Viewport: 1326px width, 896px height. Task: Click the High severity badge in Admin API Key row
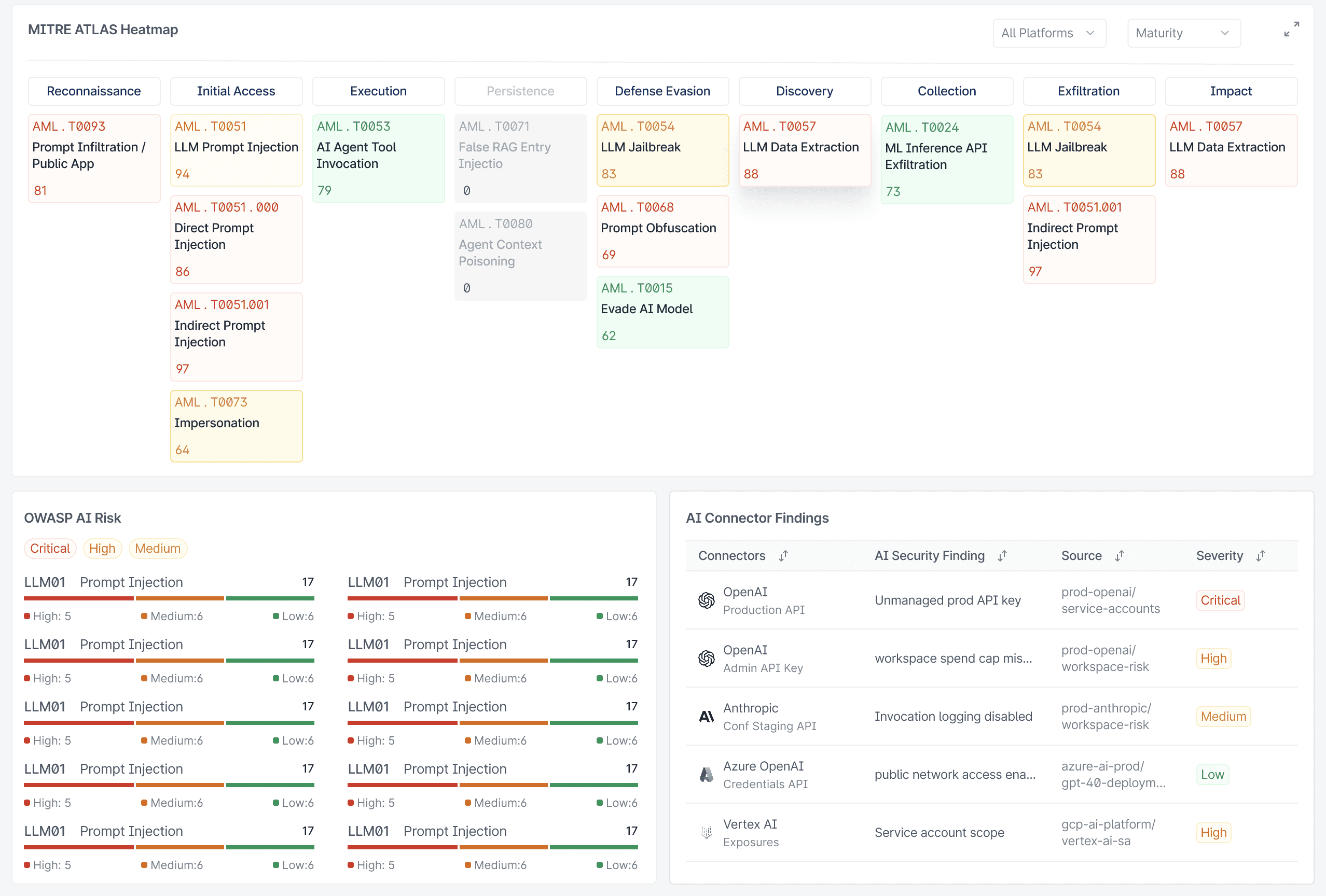(1213, 658)
